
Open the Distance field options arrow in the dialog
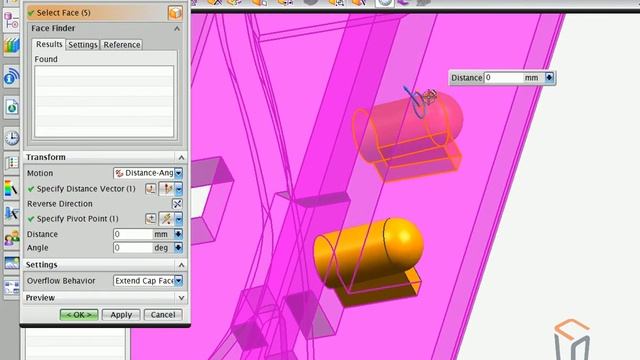click(x=178, y=234)
